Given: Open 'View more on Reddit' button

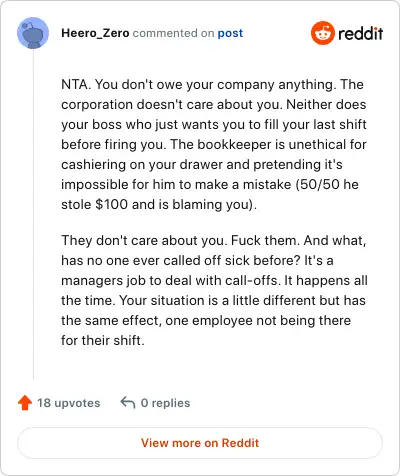Looking at the screenshot, I should pyautogui.click(x=200, y=443).
